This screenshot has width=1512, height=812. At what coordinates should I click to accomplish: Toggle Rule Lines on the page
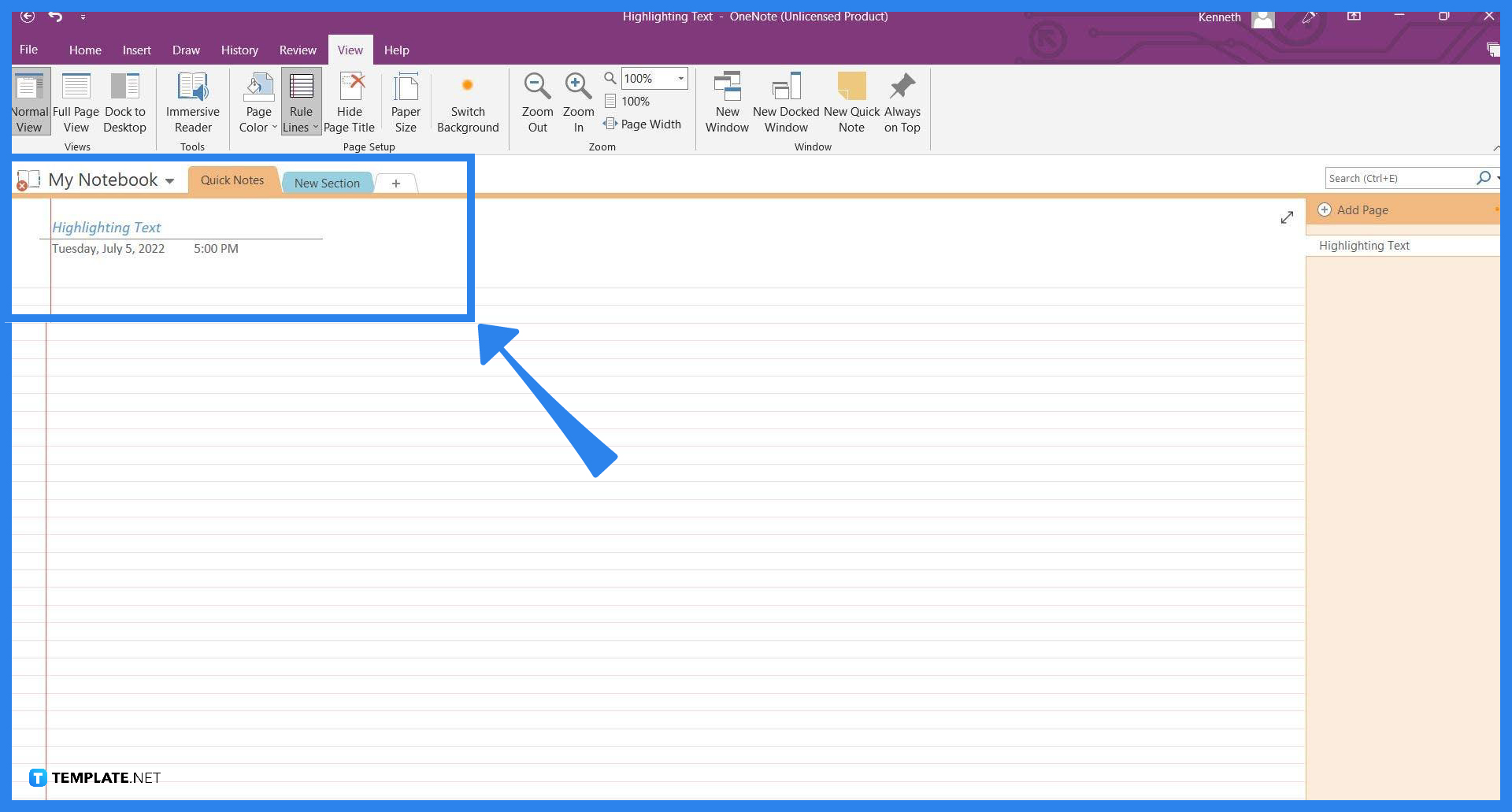[x=299, y=101]
